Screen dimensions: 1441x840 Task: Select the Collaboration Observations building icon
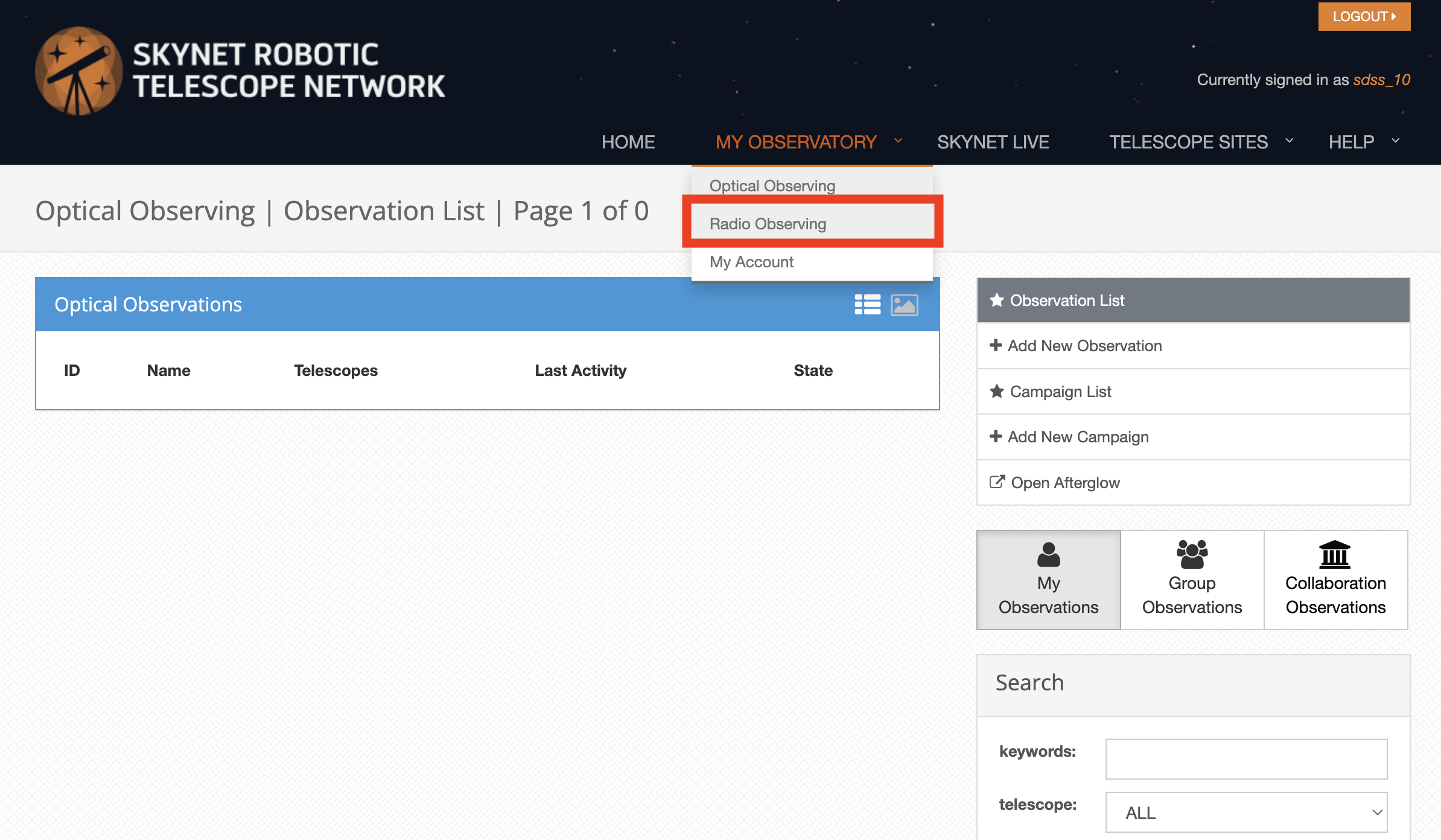[x=1335, y=555]
